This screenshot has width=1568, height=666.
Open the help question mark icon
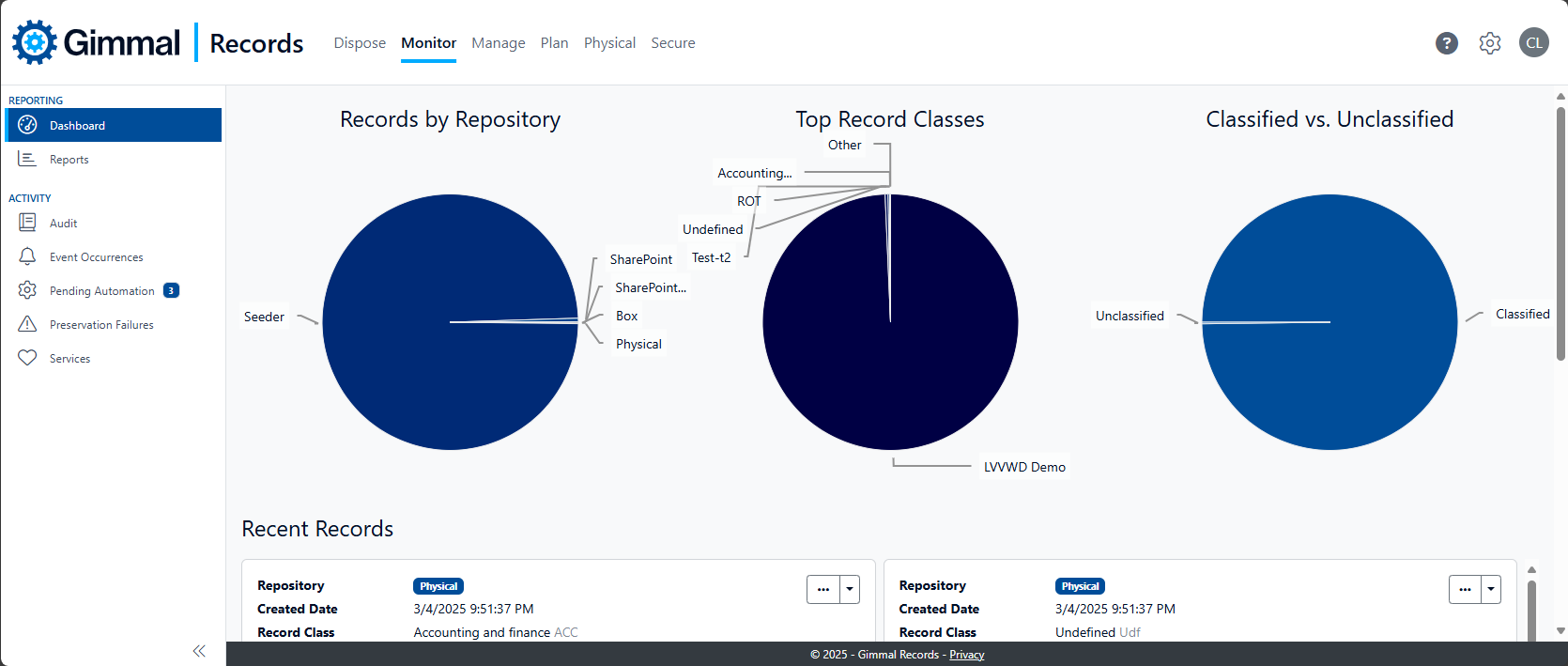pos(1446,43)
